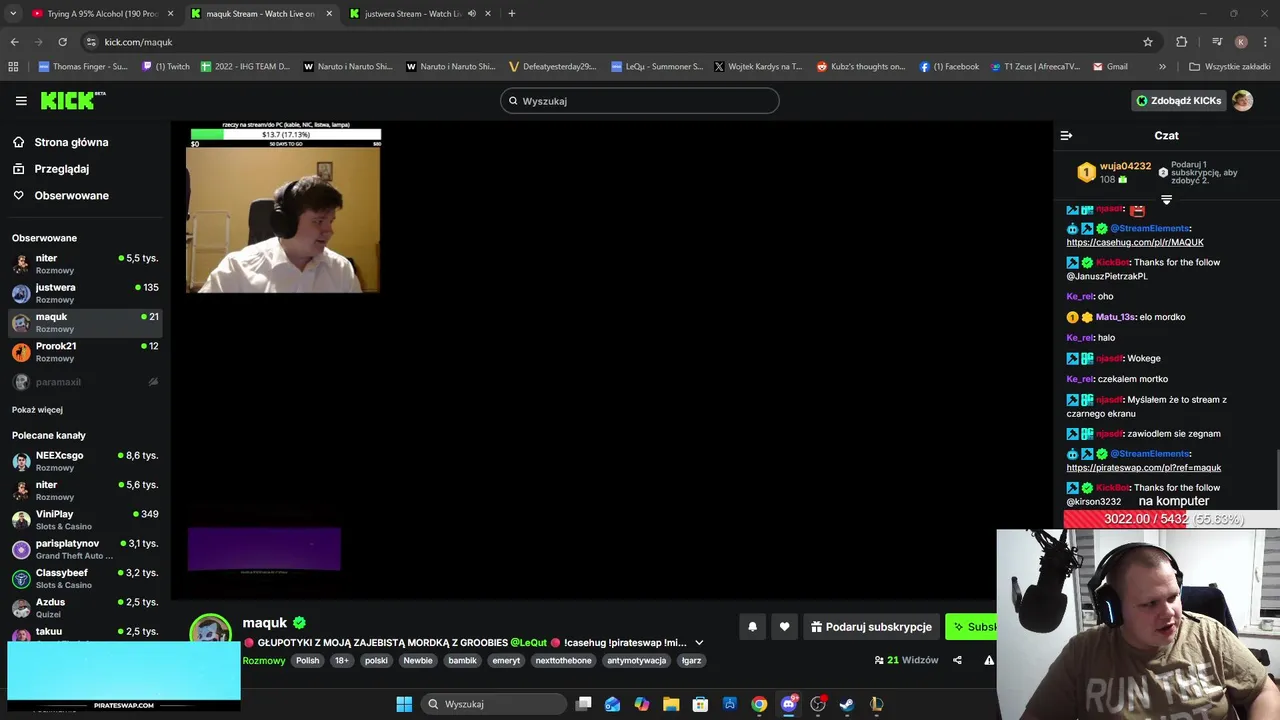Screen dimensions: 1280x720
Task: Open parisplatynov recommended channel
Action: [85, 549]
